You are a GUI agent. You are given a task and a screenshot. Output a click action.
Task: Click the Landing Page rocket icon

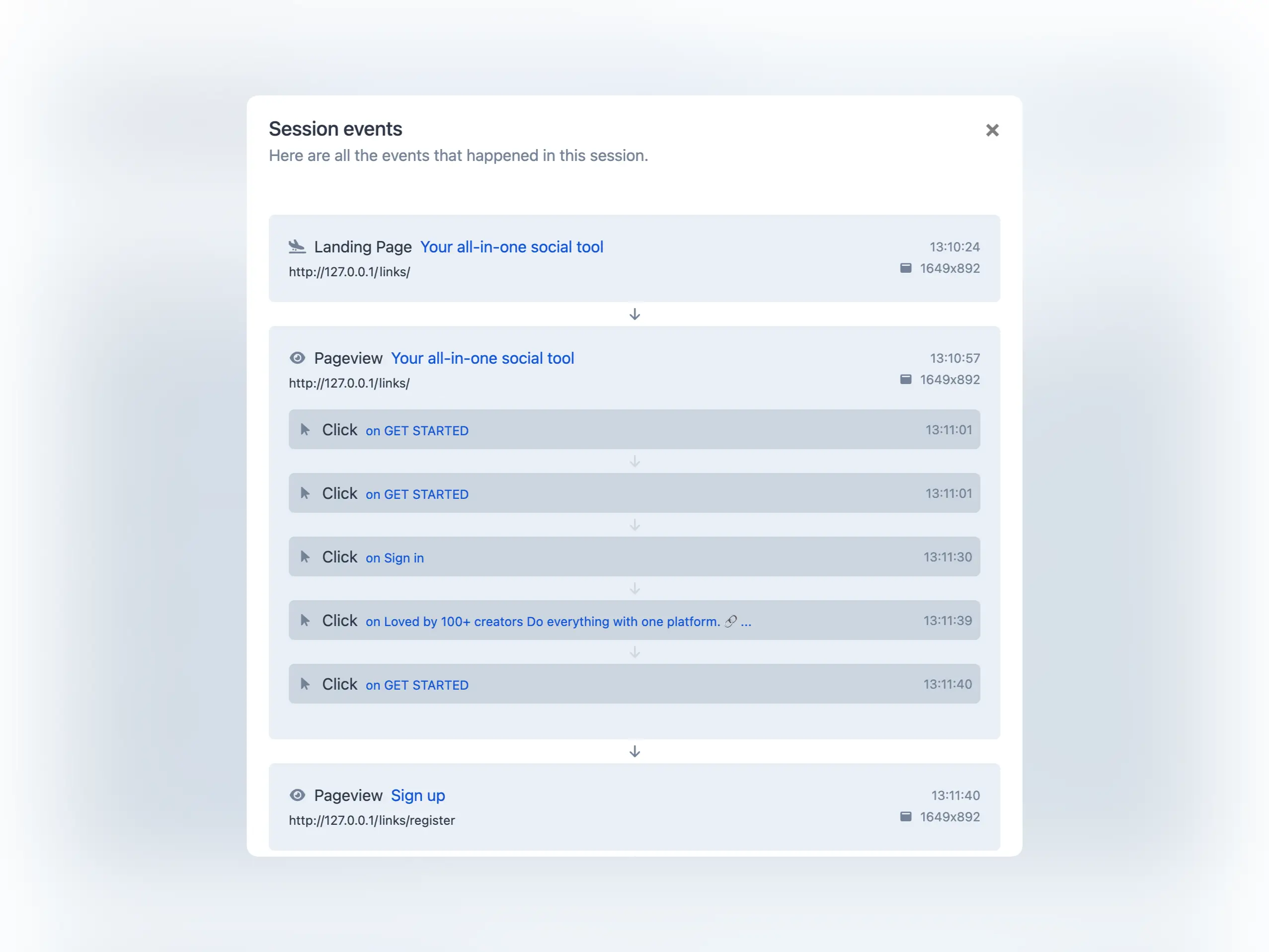(297, 247)
